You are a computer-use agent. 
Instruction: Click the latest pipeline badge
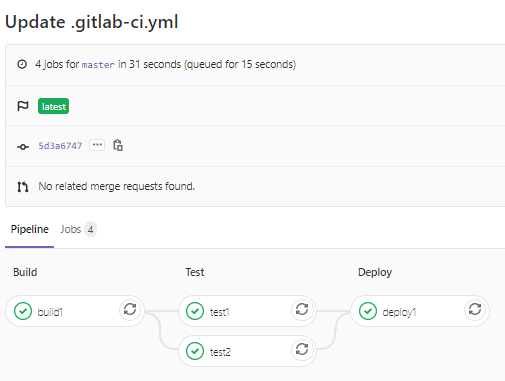[53, 106]
